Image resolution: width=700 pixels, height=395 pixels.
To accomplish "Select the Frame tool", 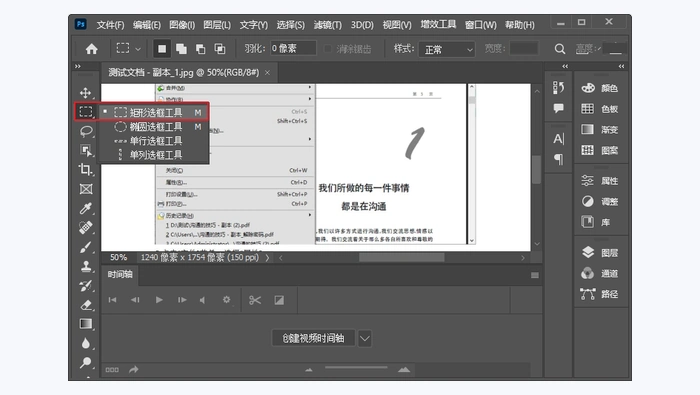I will click(x=86, y=189).
